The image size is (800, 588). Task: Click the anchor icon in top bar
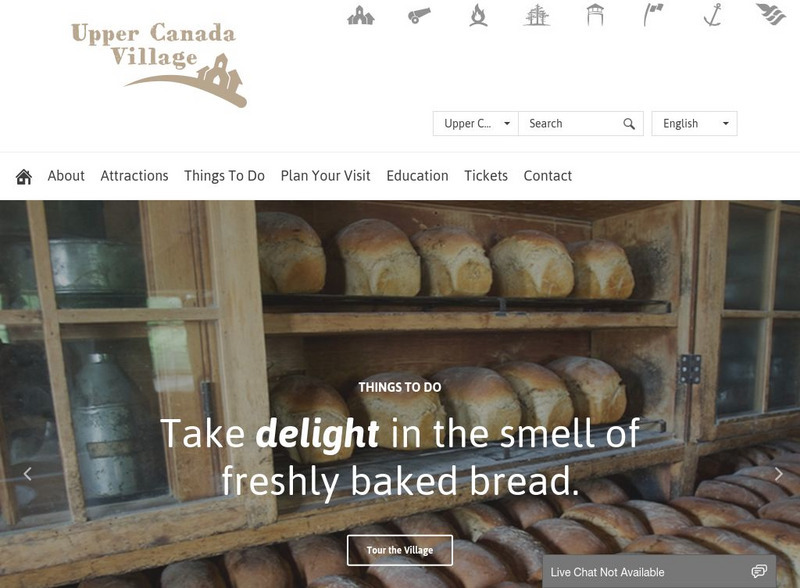click(x=712, y=14)
